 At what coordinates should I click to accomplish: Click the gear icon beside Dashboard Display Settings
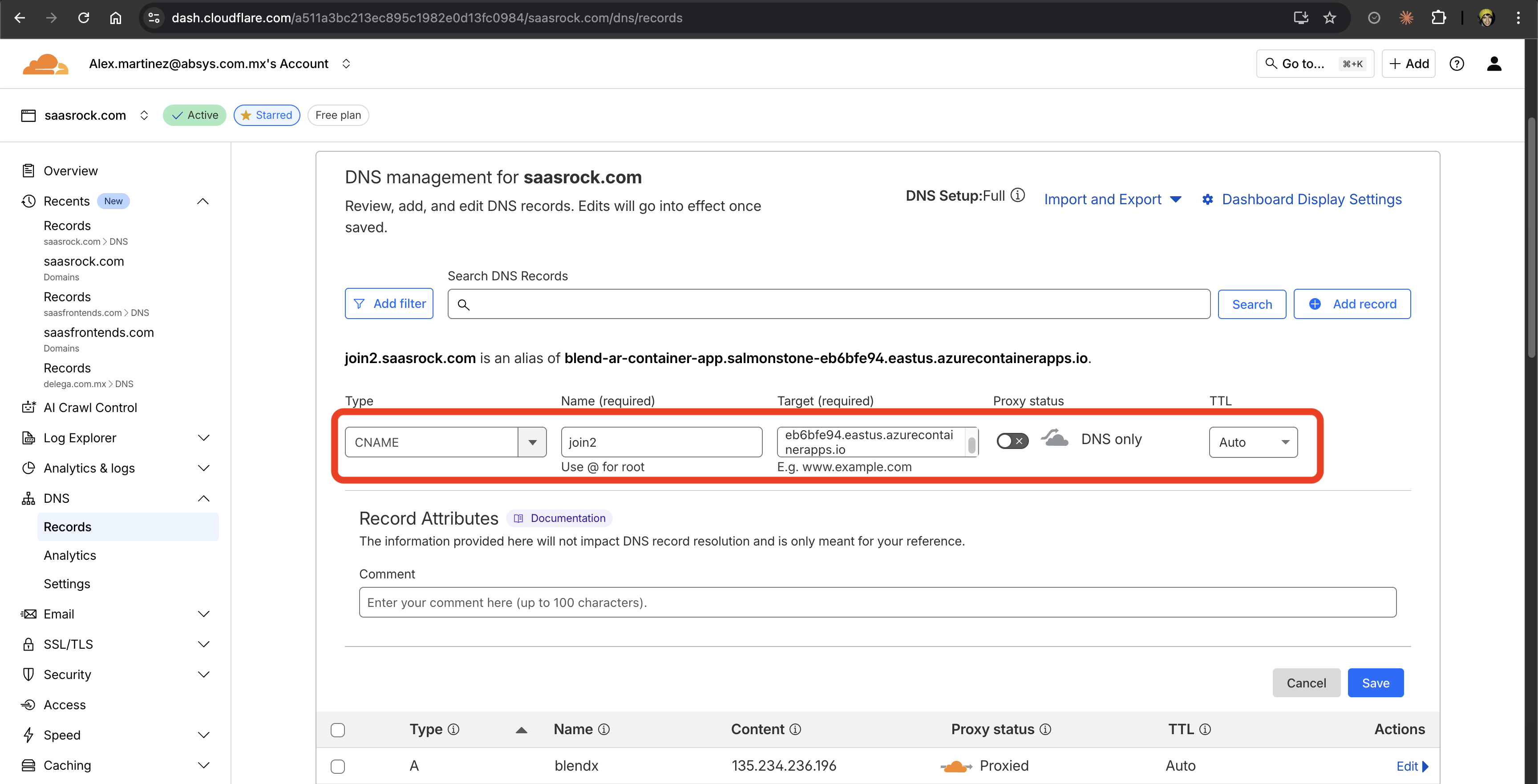pyautogui.click(x=1208, y=199)
